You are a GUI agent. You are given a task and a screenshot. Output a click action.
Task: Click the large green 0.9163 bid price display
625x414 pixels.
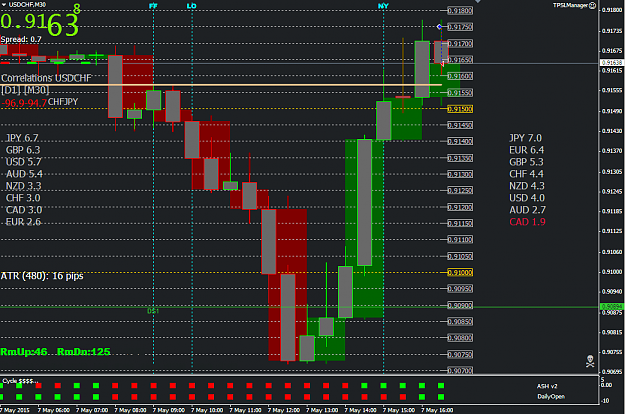40,22
